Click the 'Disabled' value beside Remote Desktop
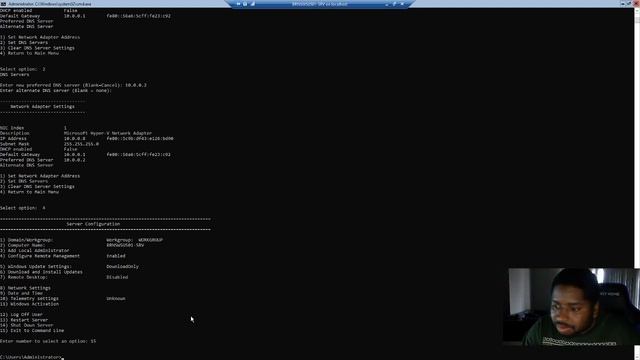The height and width of the screenshot is (360, 640). [117, 277]
